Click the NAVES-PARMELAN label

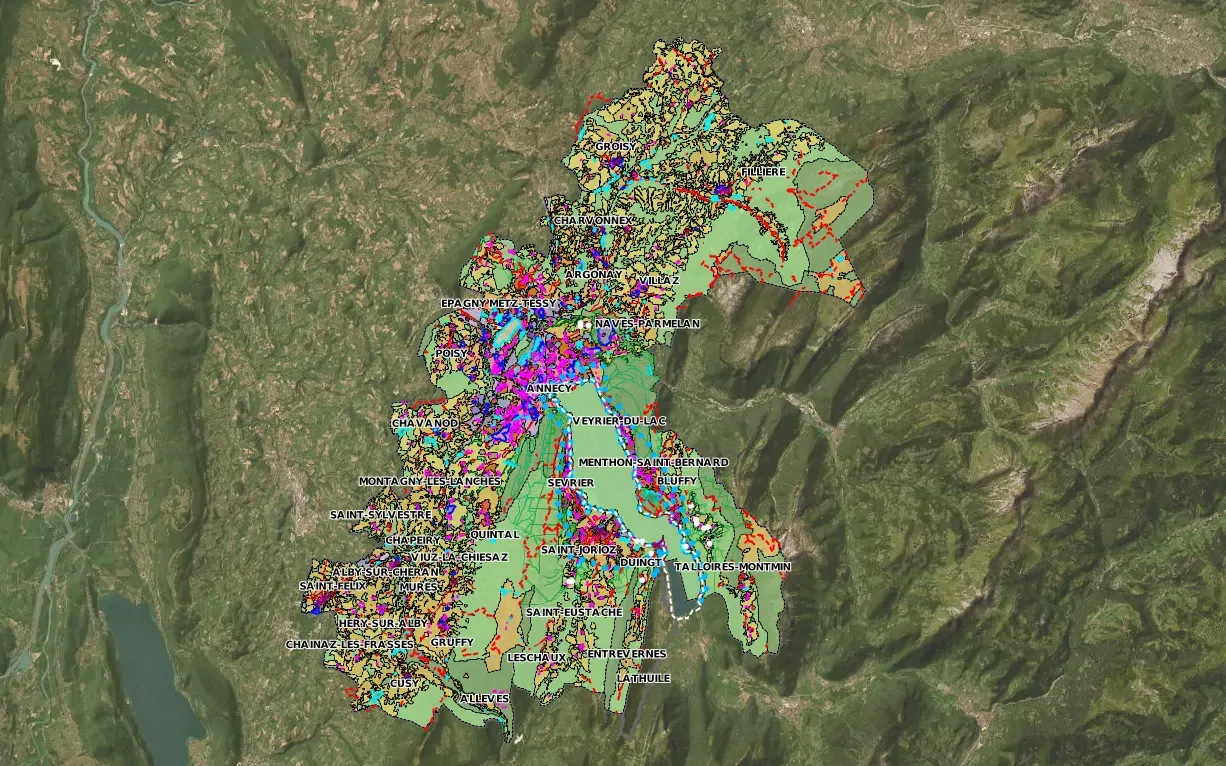pyautogui.click(x=647, y=324)
